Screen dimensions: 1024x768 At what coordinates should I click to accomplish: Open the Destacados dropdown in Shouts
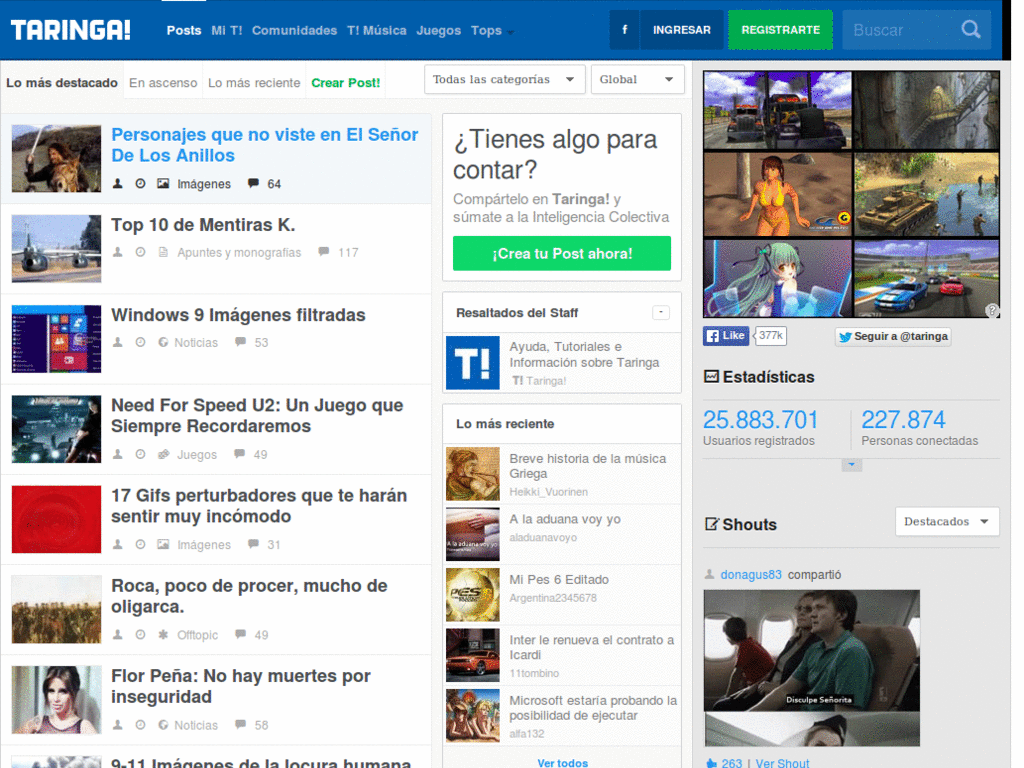point(947,522)
